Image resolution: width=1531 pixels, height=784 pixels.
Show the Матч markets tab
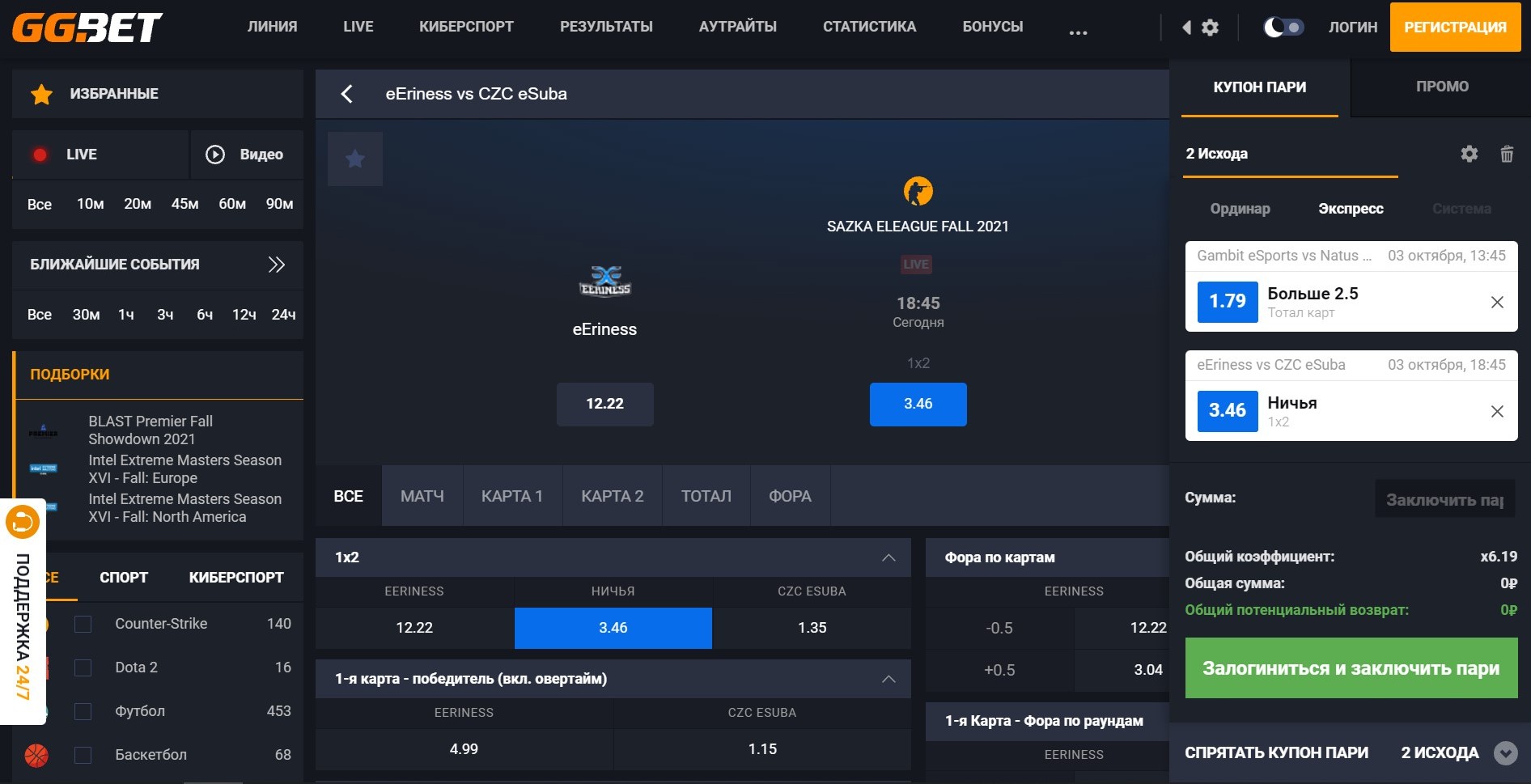pyautogui.click(x=422, y=496)
